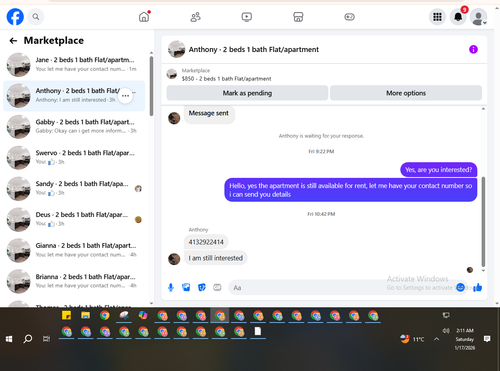Click the $850 listing title link

coord(226,79)
